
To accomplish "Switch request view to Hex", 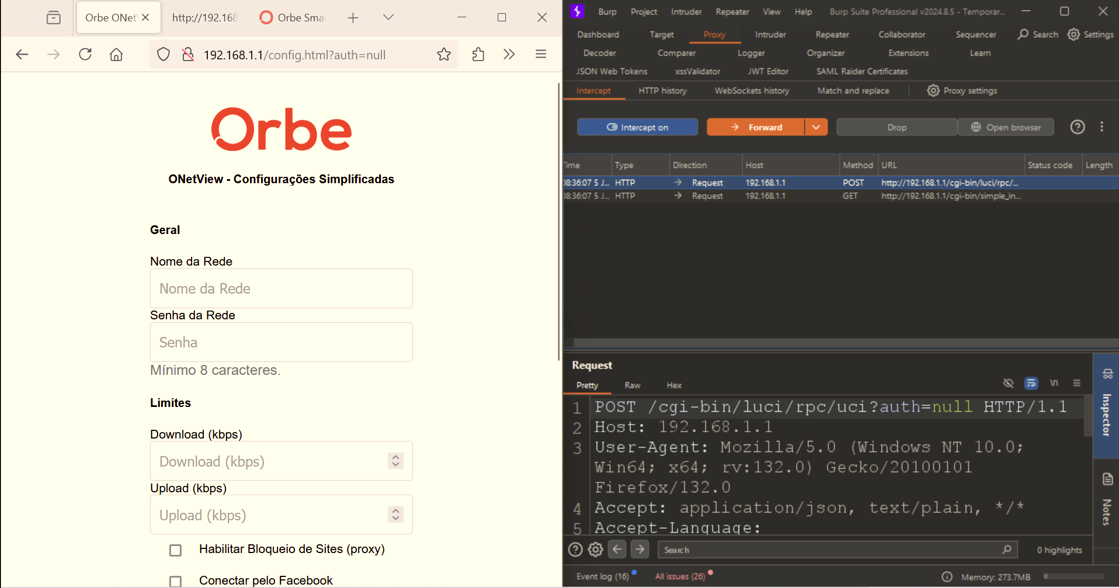I will 674,385.
